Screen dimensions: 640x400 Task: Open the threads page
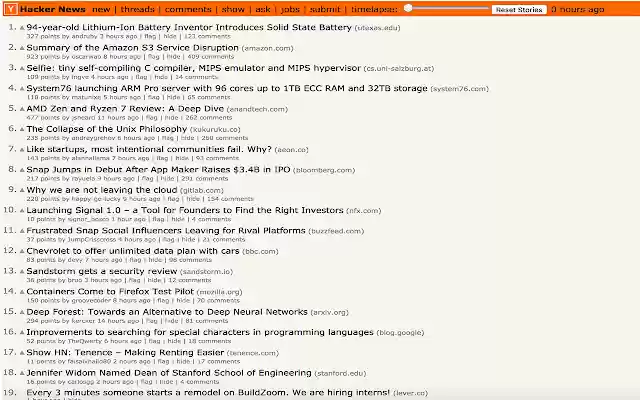click(137, 9)
